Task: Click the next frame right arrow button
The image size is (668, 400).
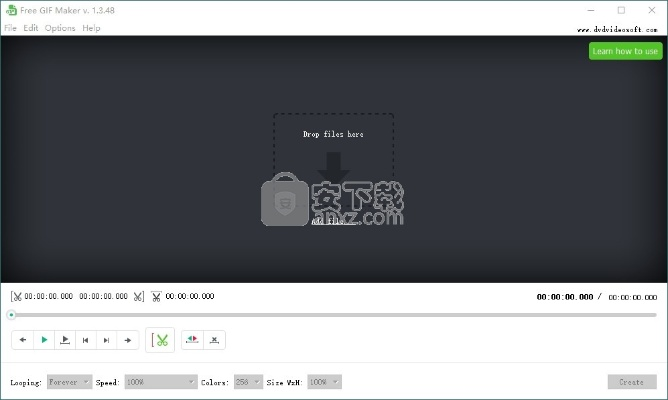Action: coord(127,340)
